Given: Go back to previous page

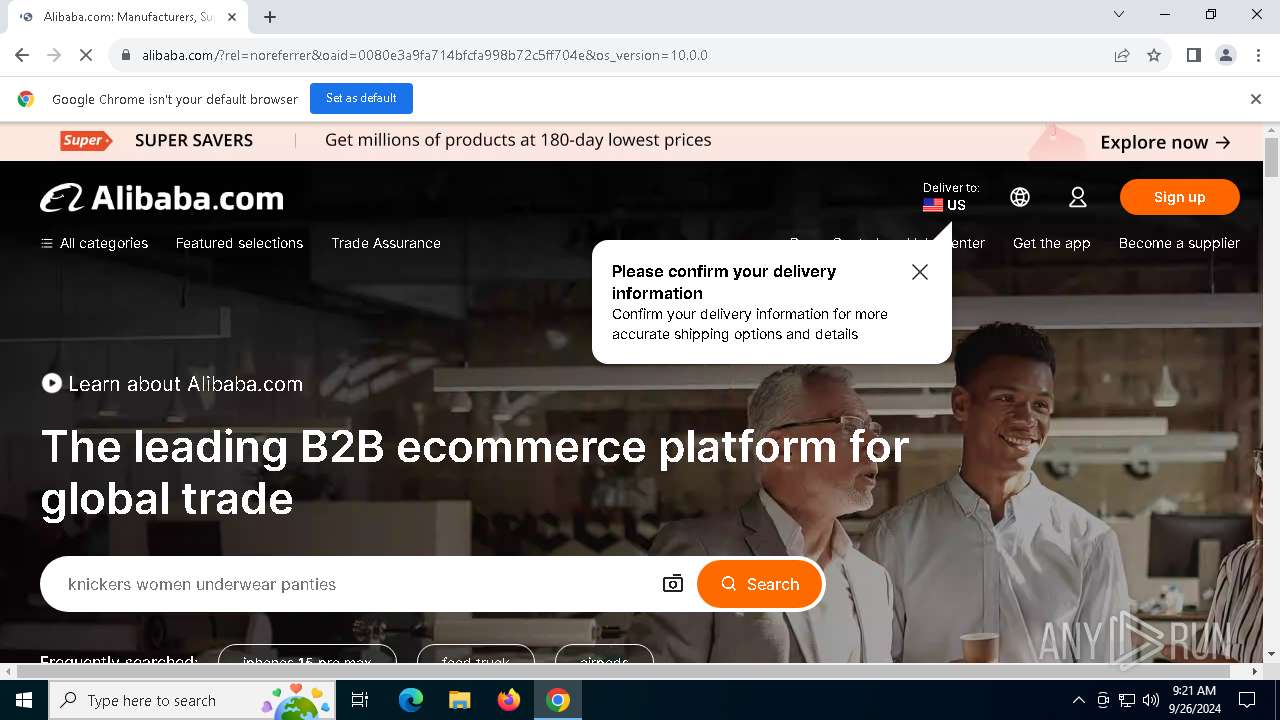Looking at the screenshot, I should tap(22, 55).
